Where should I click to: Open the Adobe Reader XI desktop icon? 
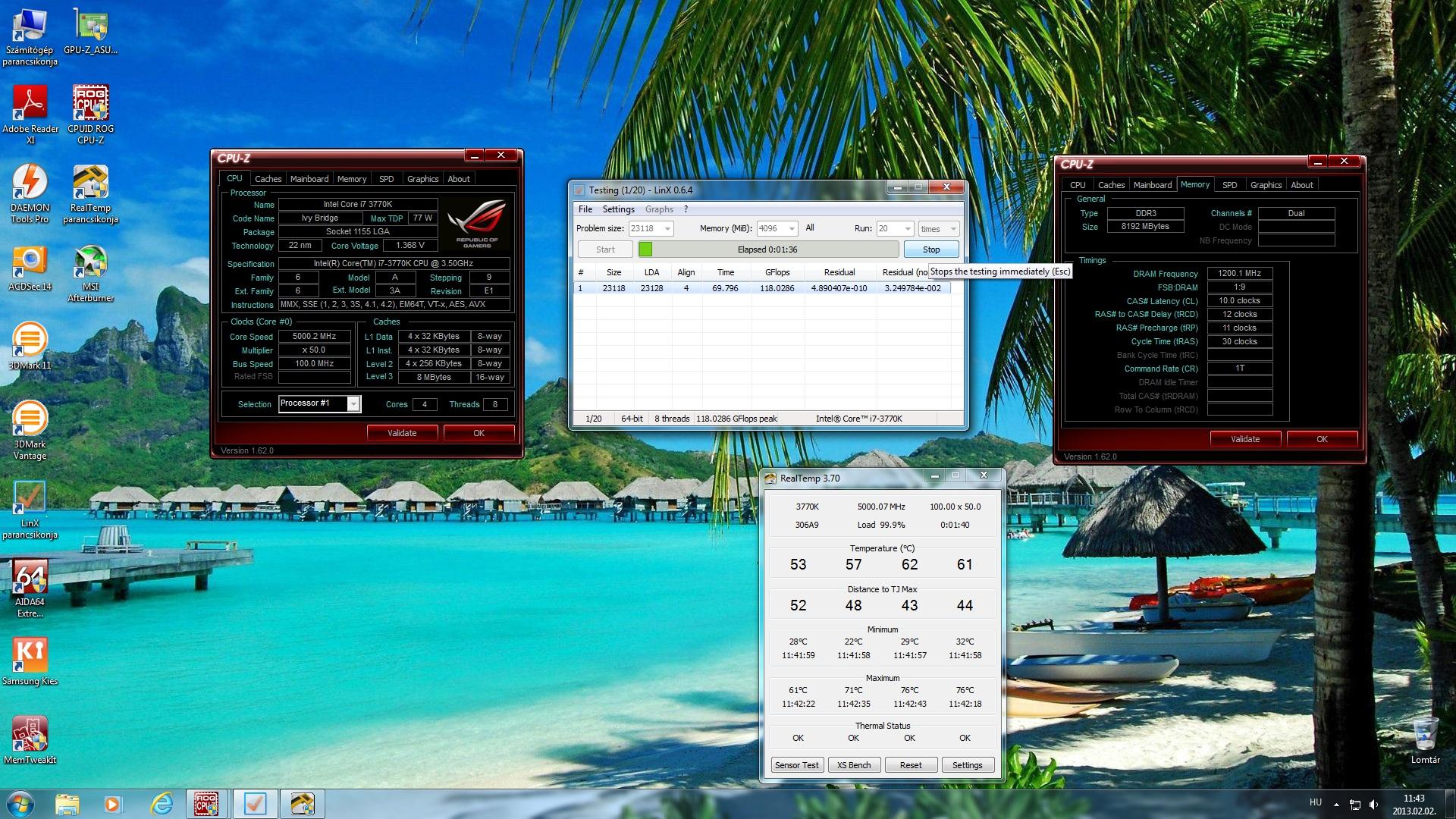coord(30,115)
